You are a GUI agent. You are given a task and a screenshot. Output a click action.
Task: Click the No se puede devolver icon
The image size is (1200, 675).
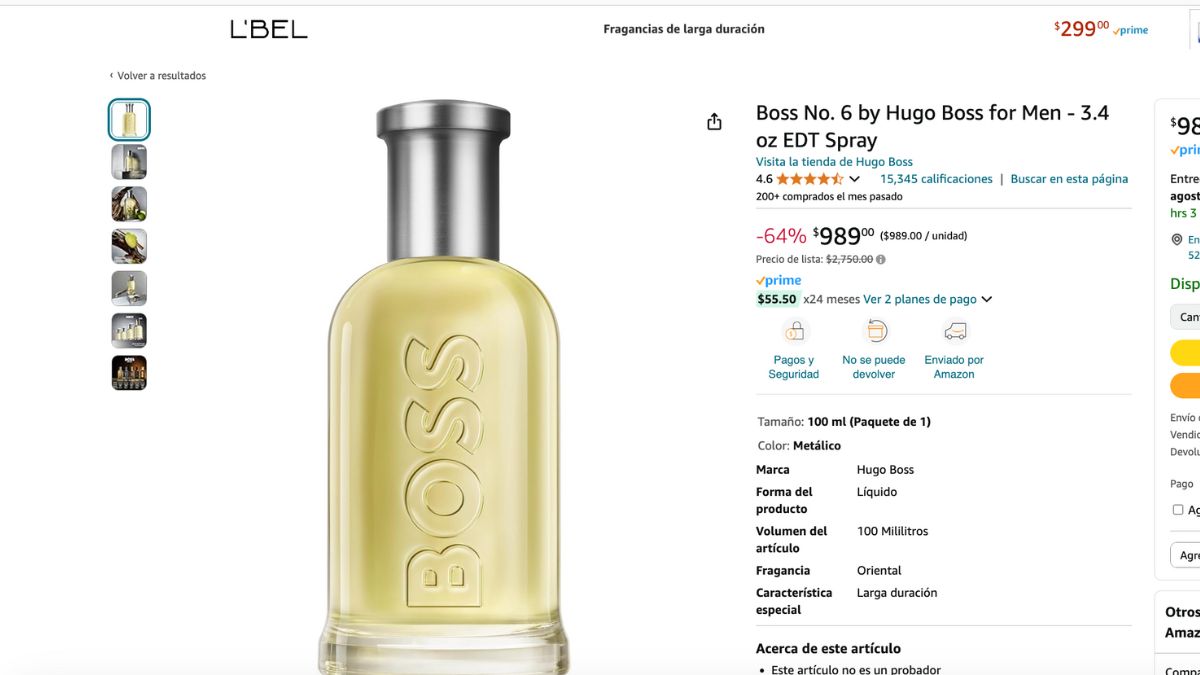coord(874,331)
